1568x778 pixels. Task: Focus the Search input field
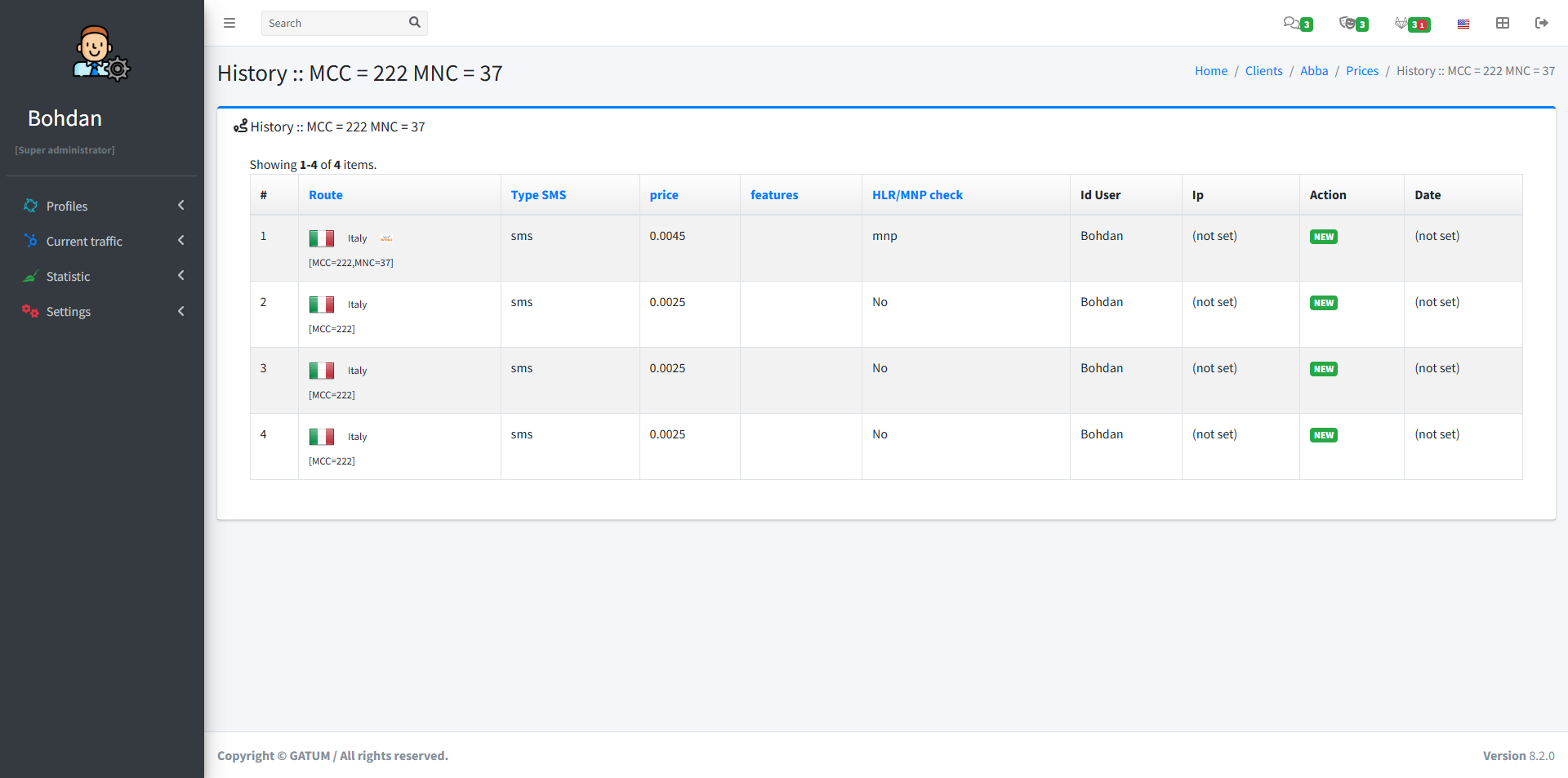tap(335, 23)
